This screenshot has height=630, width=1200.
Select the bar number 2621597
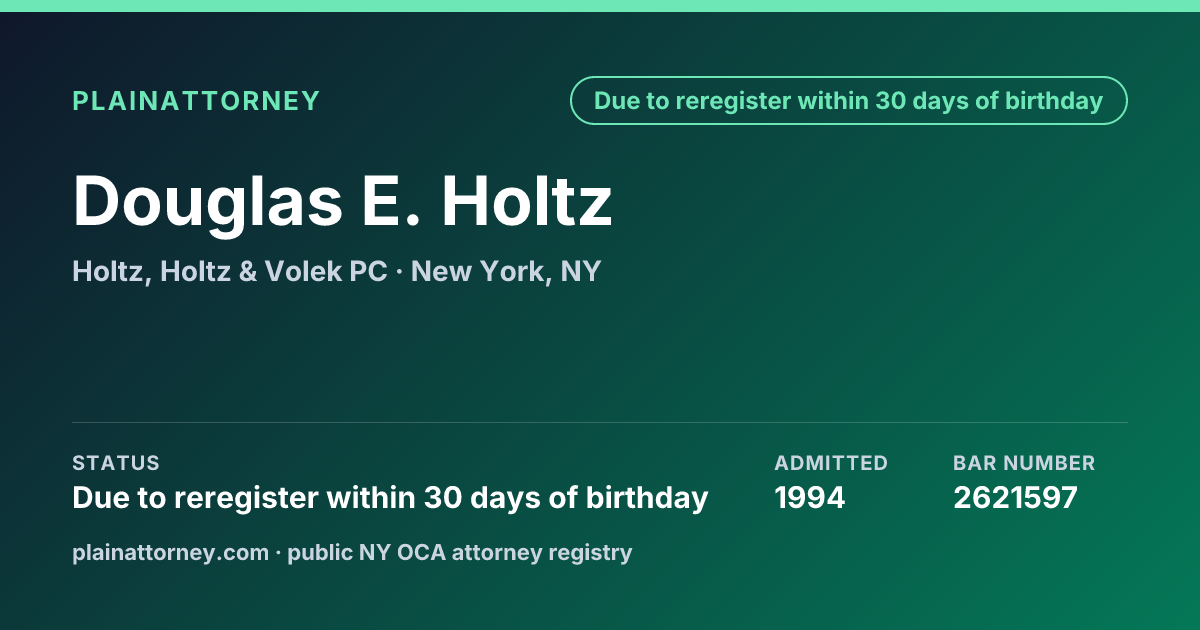click(1015, 497)
